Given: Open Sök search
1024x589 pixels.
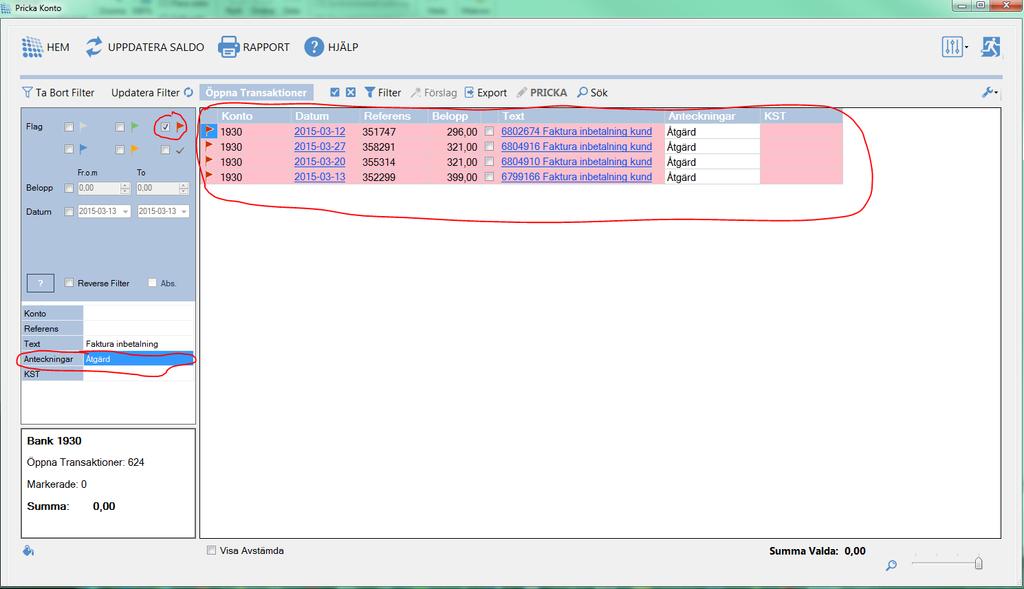Looking at the screenshot, I should (592, 93).
